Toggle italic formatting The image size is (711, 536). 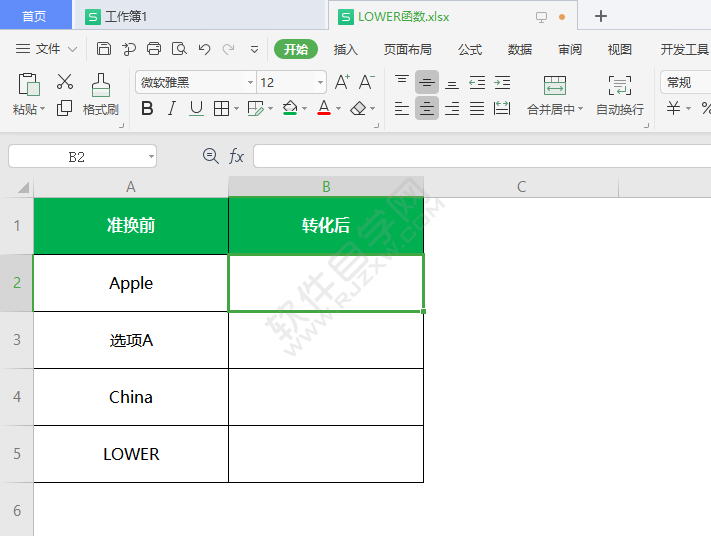pos(171,108)
